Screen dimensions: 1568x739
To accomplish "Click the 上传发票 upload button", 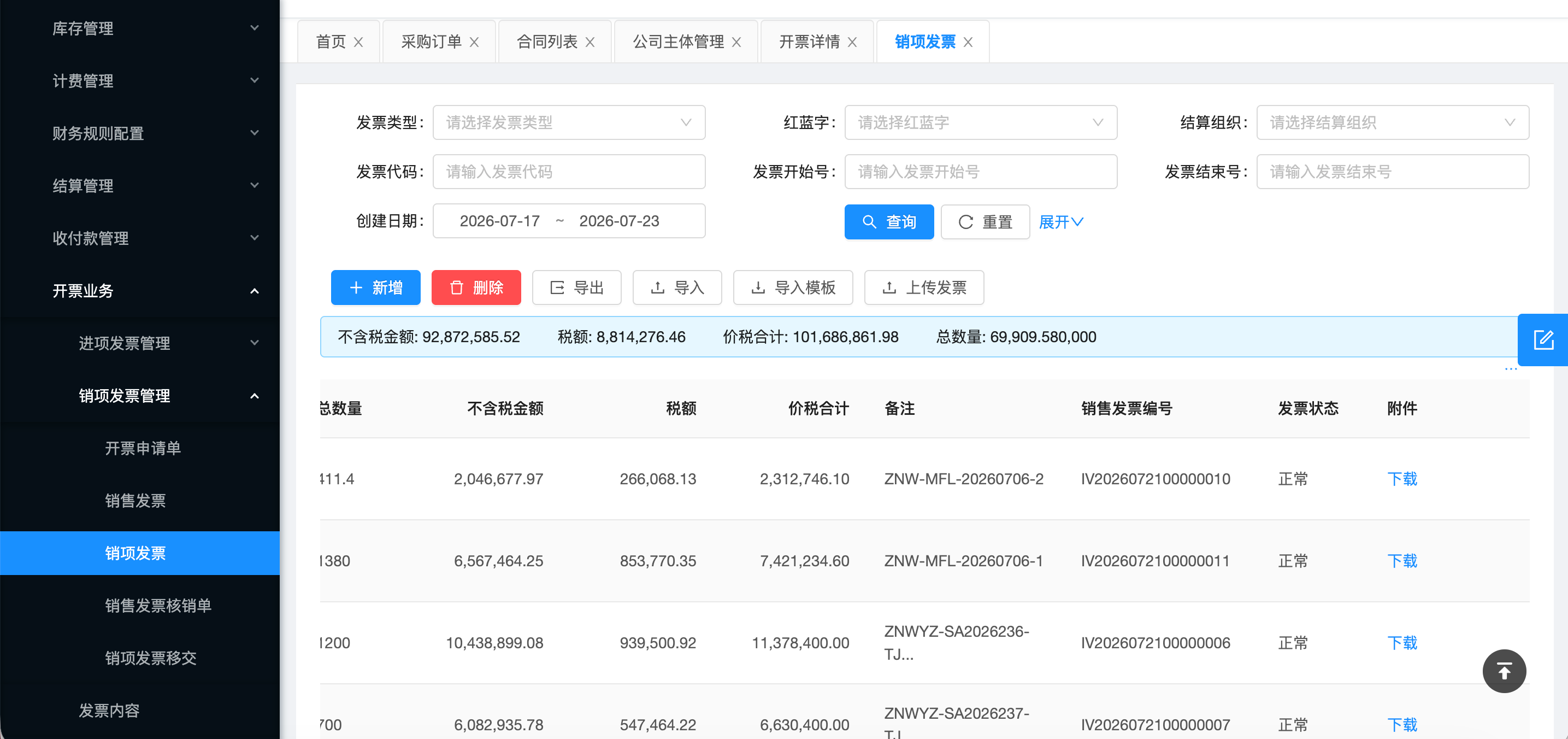I will click(x=923, y=288).
